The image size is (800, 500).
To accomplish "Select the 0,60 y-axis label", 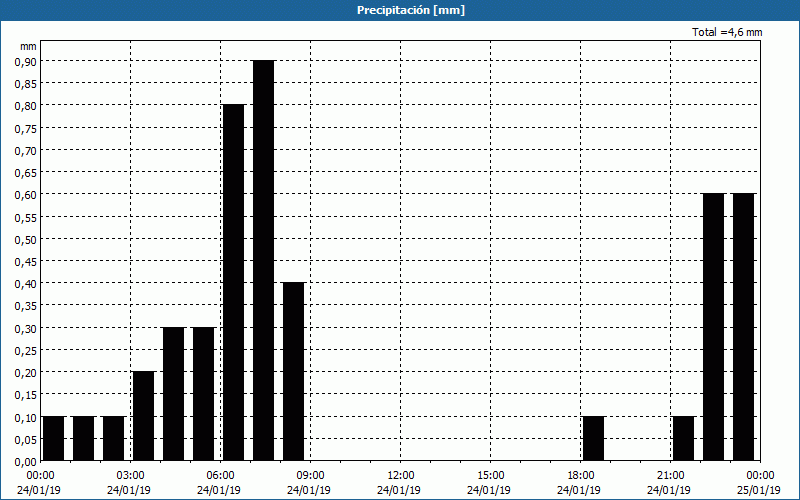I will coord(26,194).
